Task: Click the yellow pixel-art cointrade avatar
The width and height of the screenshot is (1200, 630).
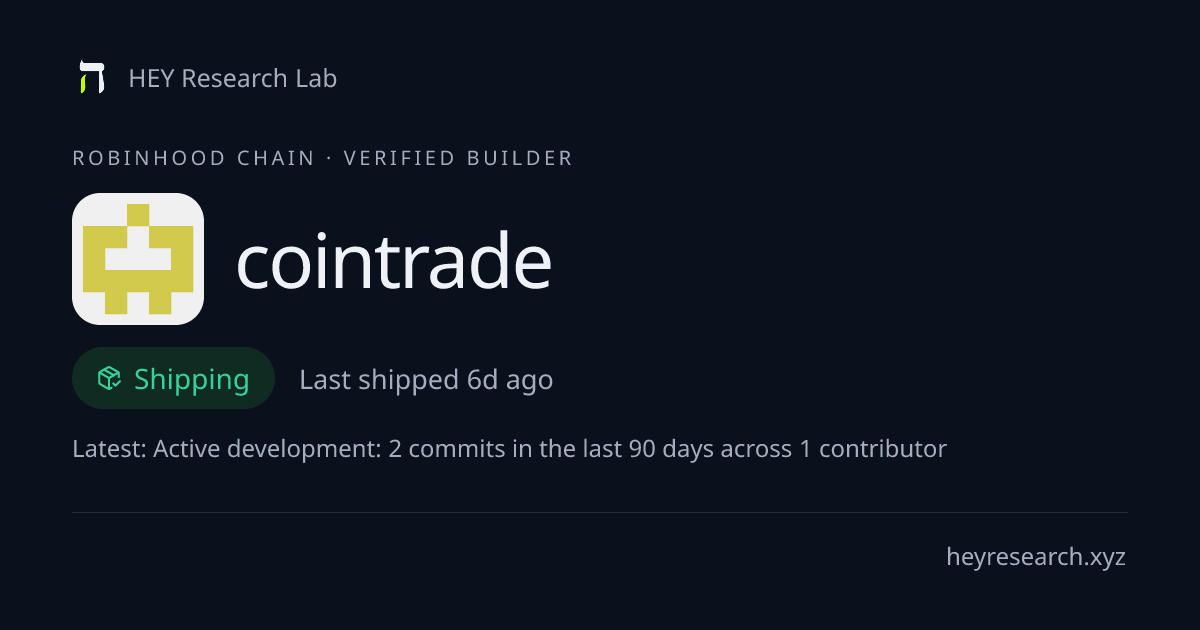Action: (x=138, y=259)
